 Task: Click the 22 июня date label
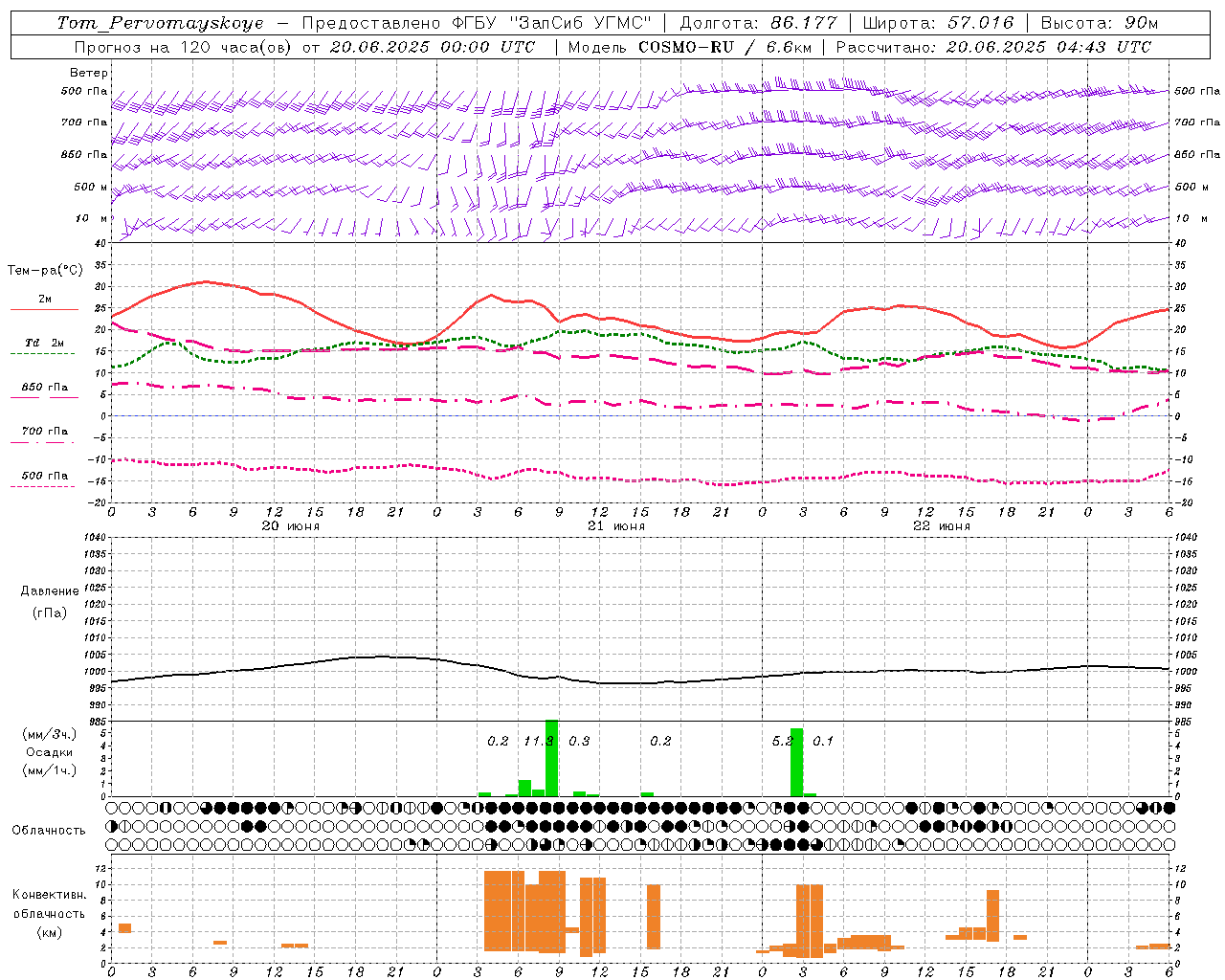tap(942, 525)
